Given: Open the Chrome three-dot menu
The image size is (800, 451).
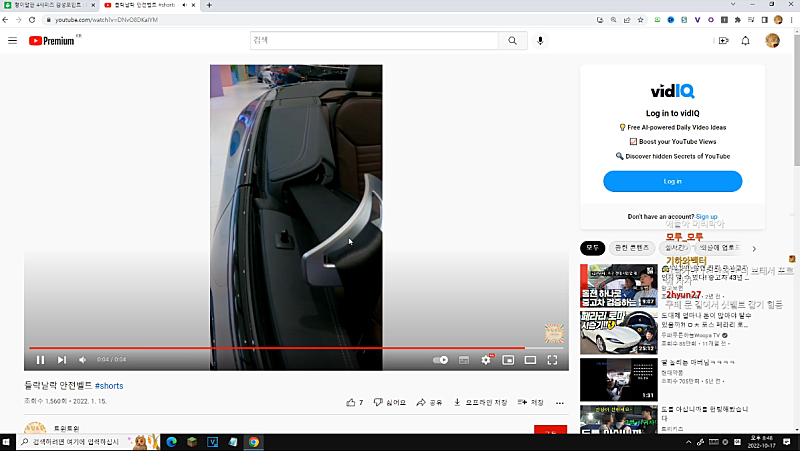Looking at the screenshot, I should (791, 20).
